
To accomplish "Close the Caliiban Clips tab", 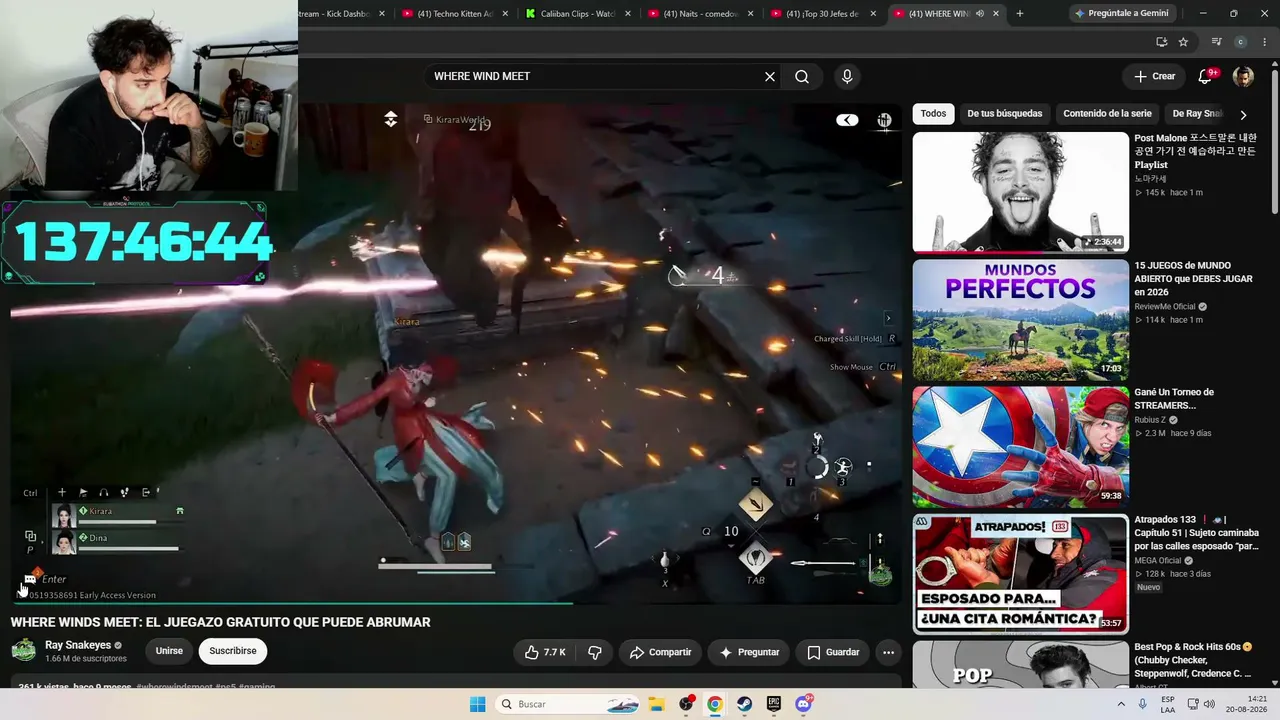I will coord(628,14).
